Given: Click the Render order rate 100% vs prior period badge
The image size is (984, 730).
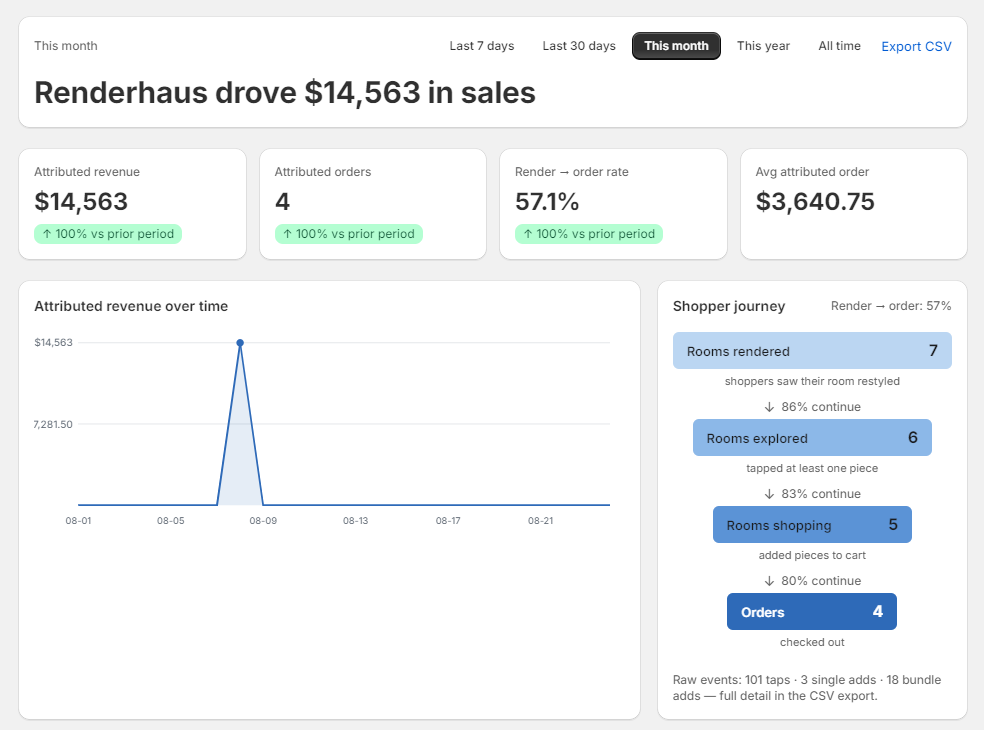Looking at the screenshot, I should point(589,234).
